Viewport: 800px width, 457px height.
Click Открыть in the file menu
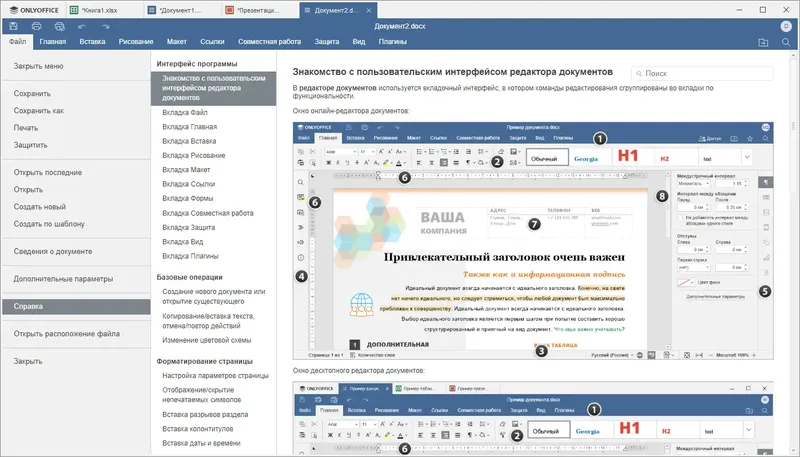(x=77, y=190)
